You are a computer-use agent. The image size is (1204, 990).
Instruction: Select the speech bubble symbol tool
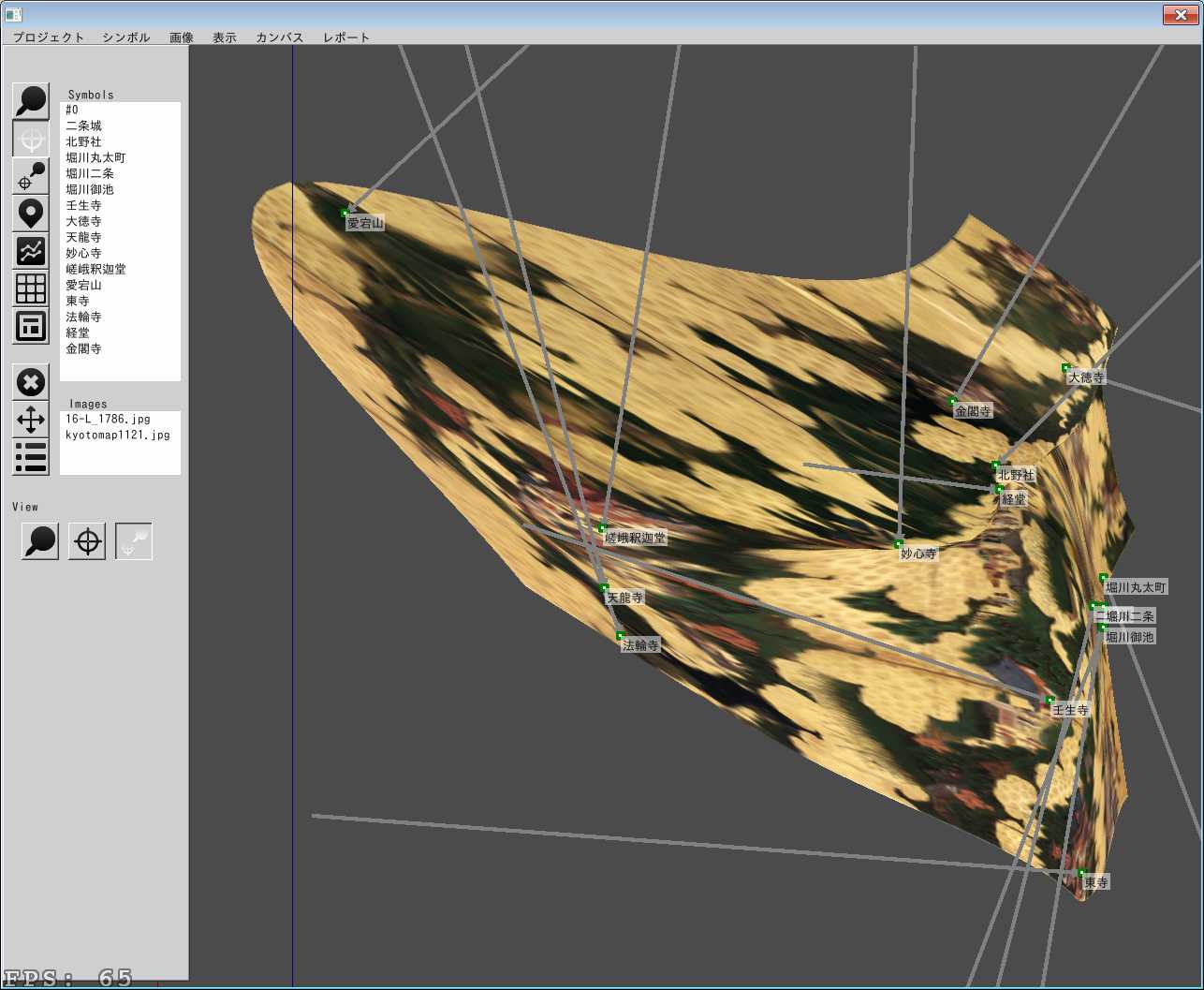31,101
